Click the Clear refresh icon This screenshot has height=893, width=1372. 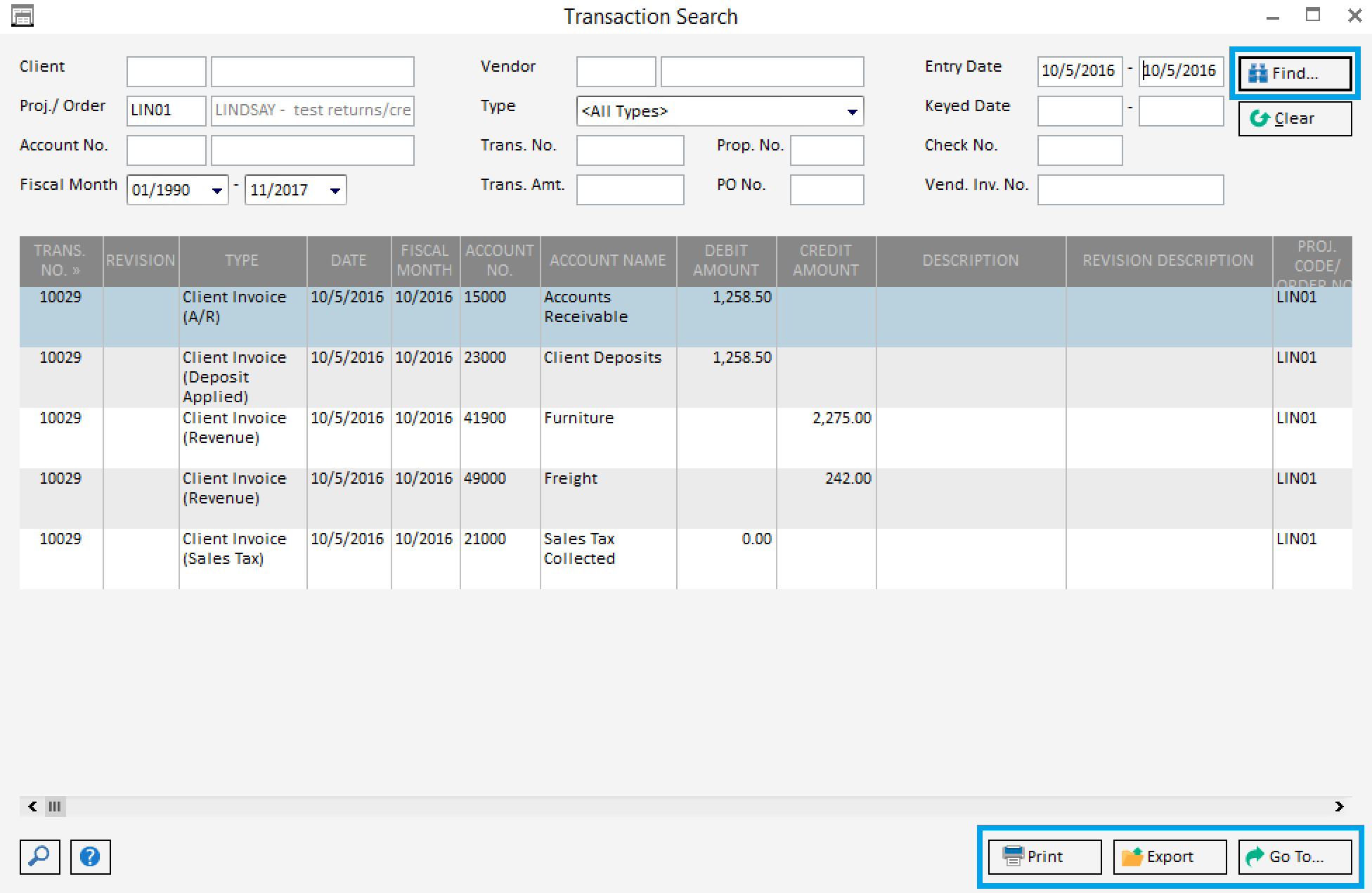(x=1258, y=117)
